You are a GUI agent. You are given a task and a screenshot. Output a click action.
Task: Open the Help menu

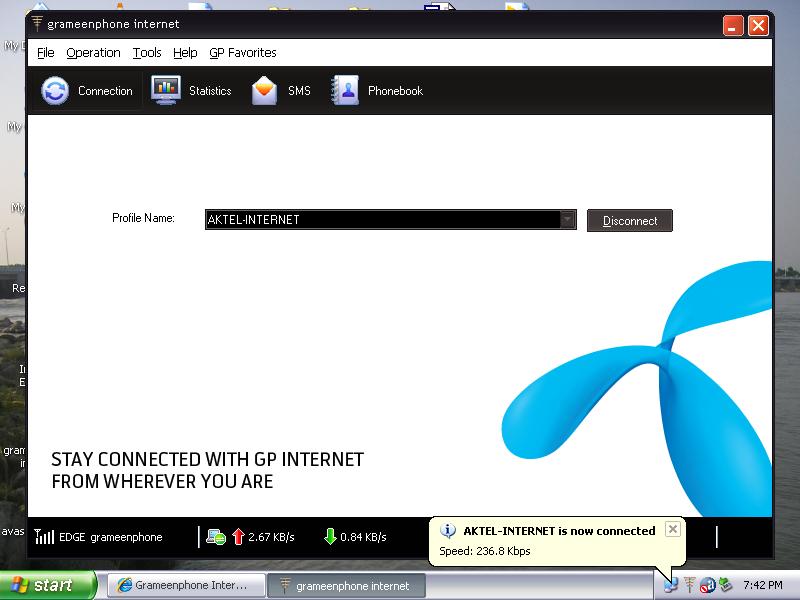(185, 53)
